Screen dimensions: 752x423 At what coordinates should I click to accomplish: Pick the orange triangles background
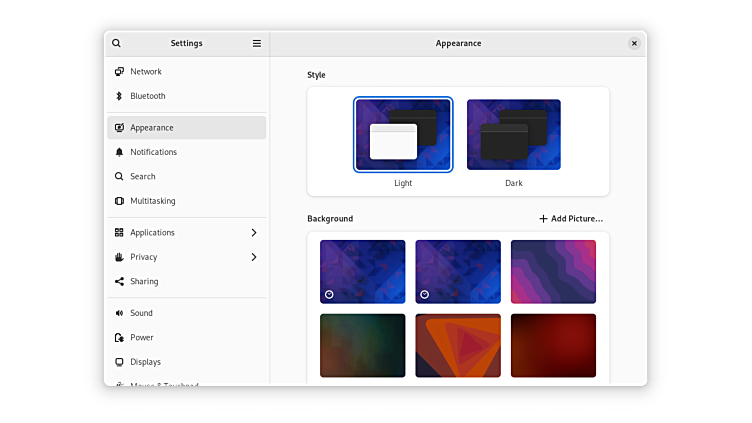coord(458,345)
